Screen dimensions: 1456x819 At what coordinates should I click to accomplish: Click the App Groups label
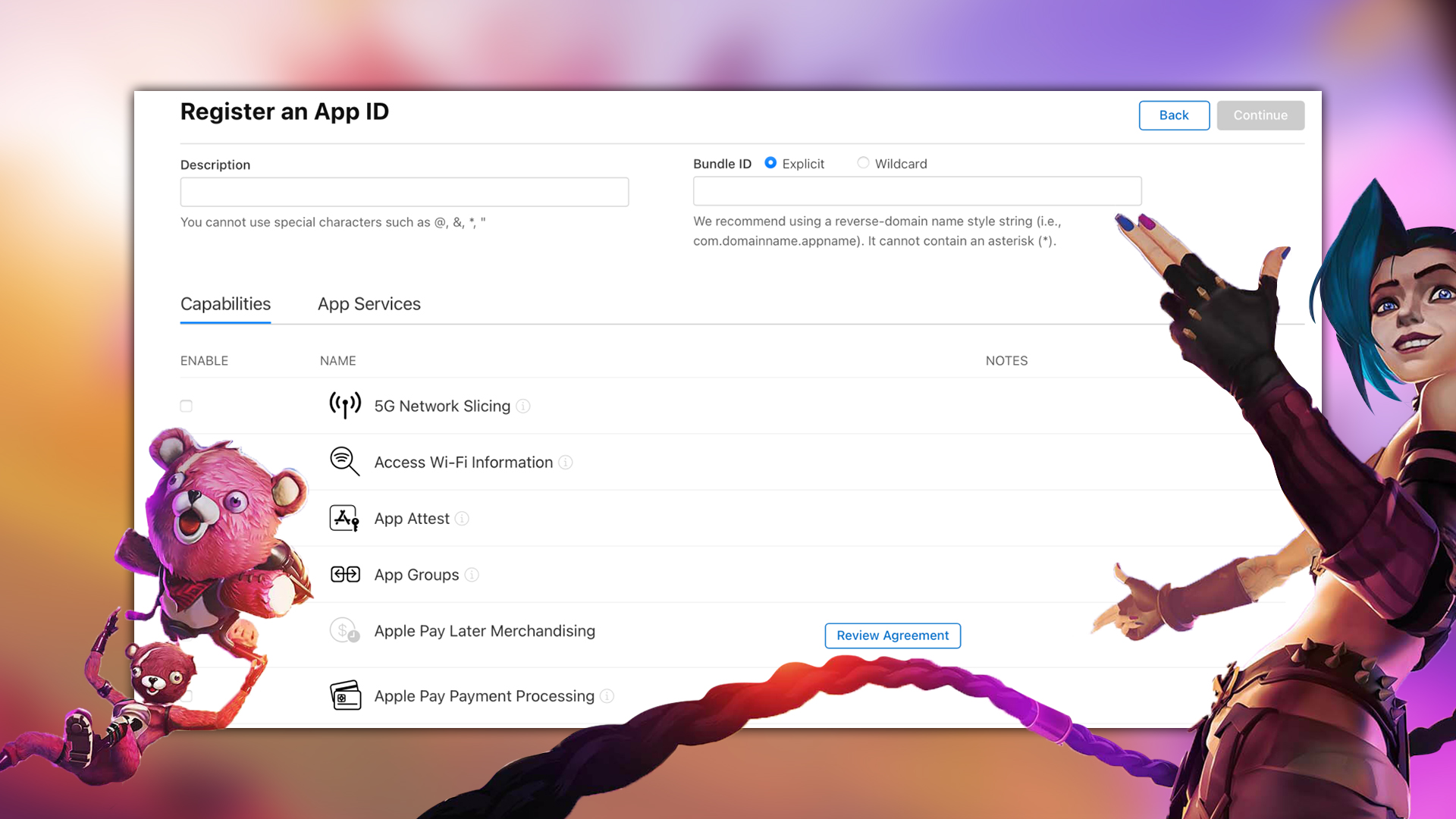coord(416,575)
